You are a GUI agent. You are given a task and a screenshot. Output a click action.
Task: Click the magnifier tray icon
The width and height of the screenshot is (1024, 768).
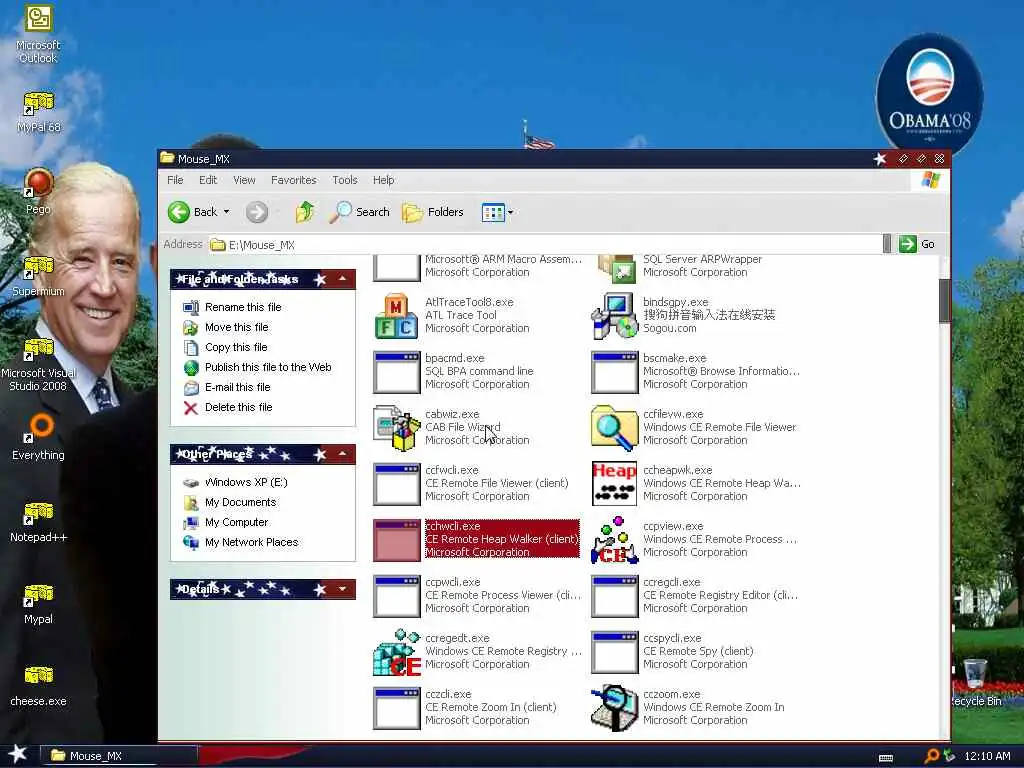point(932,756)
